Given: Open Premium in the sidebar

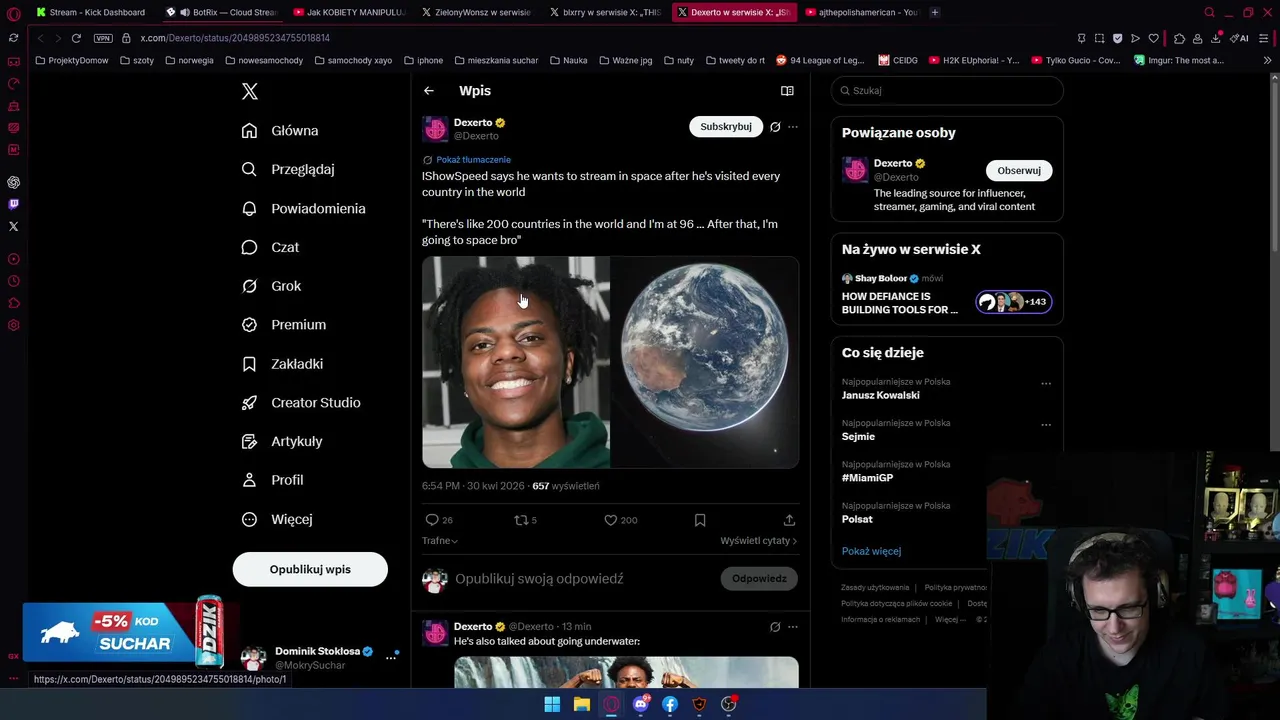Looking at the screenshot, I should (285, 325).
